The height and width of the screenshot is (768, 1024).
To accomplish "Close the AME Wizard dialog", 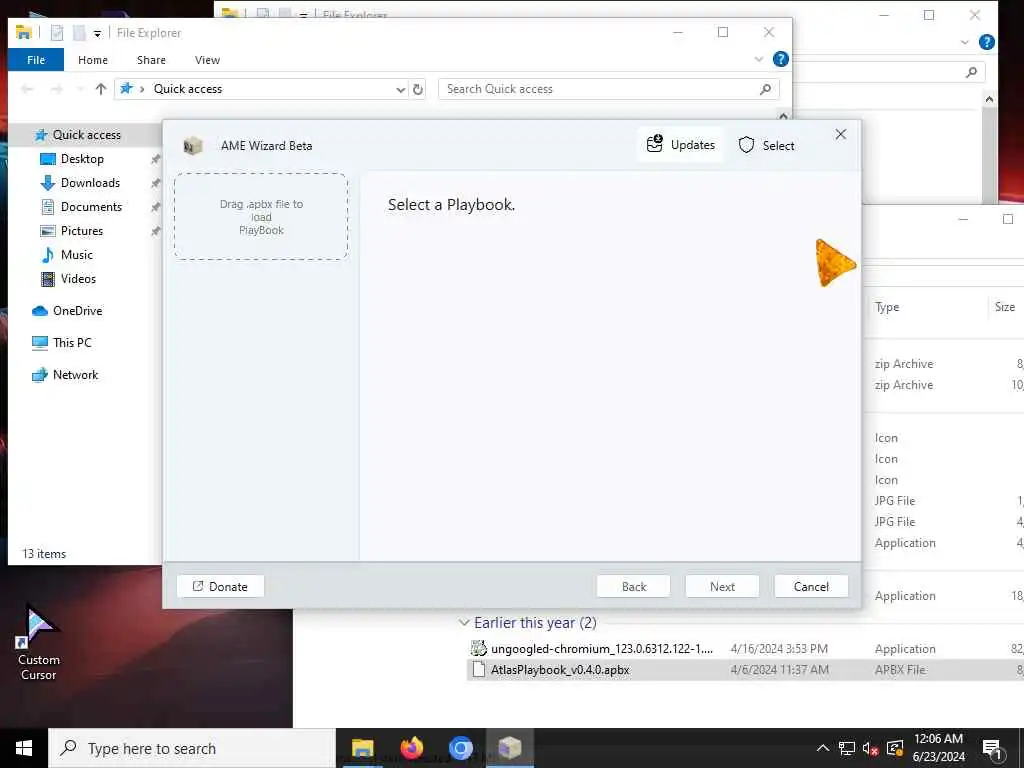I will pos(840,134).
